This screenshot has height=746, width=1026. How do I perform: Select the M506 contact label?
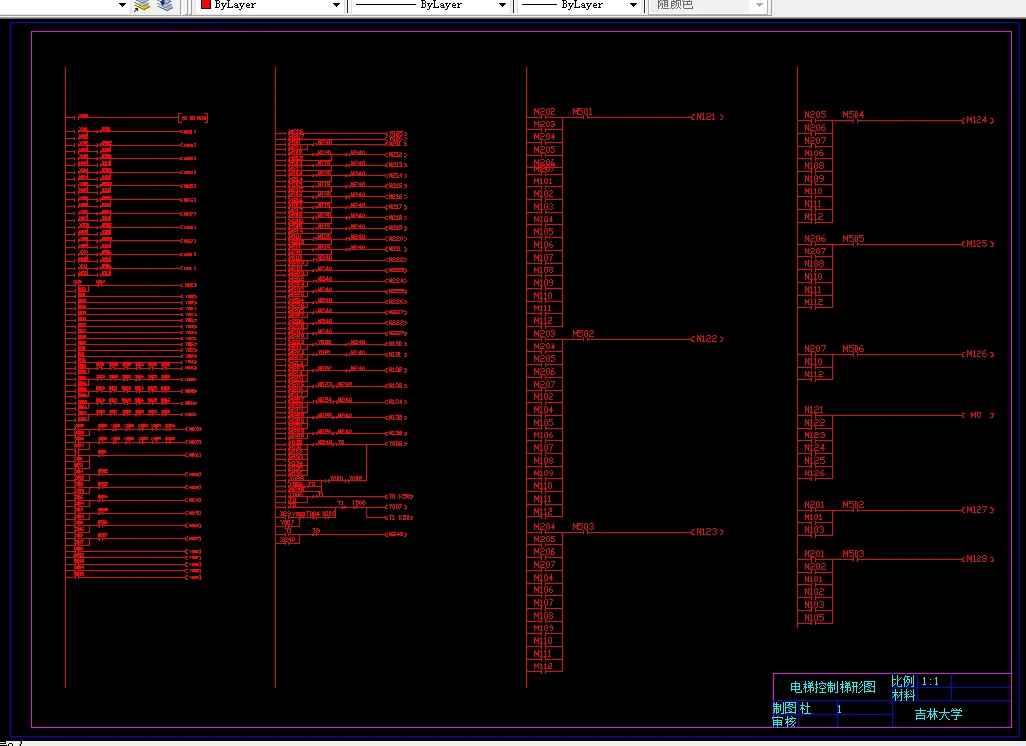[853, 349]
